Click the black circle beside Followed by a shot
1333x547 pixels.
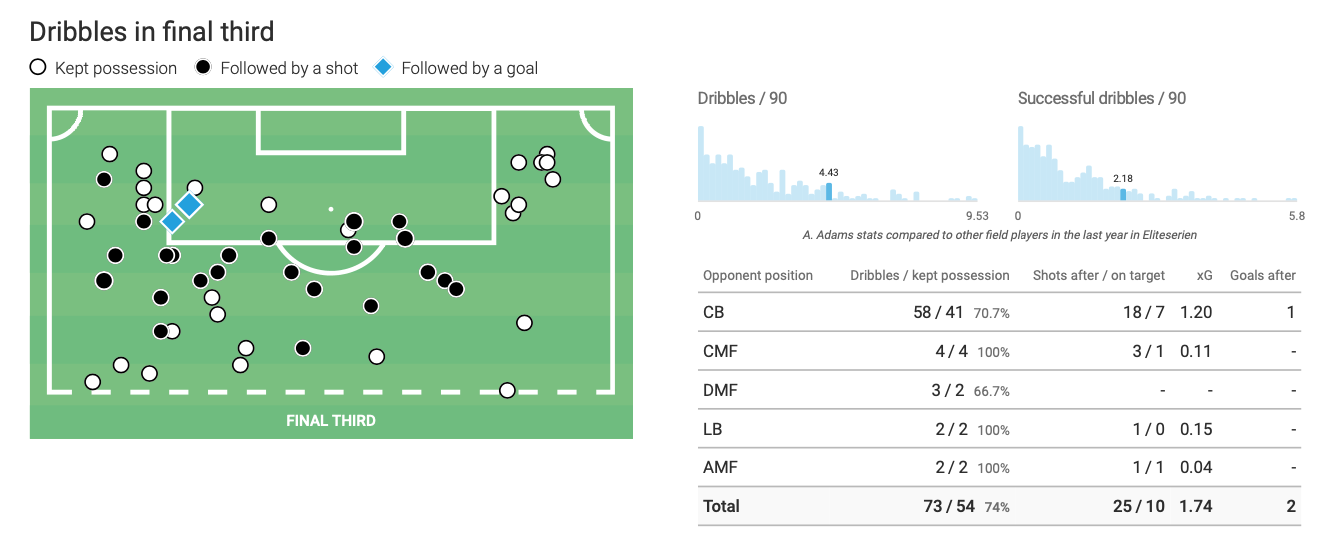(x=204, y=68)
